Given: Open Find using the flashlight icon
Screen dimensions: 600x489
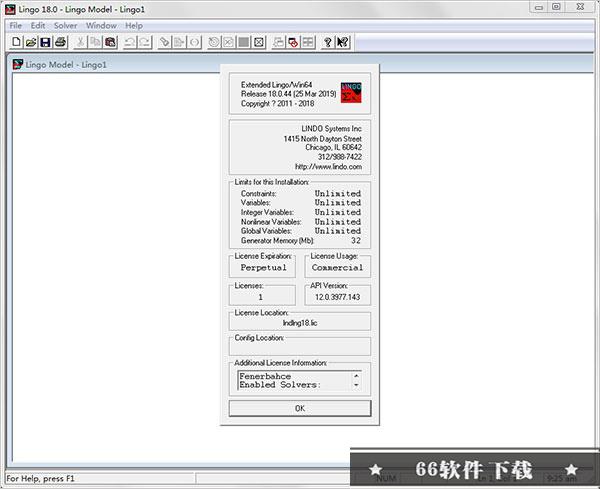Looking at the screenshot, I should coord(165,42).
